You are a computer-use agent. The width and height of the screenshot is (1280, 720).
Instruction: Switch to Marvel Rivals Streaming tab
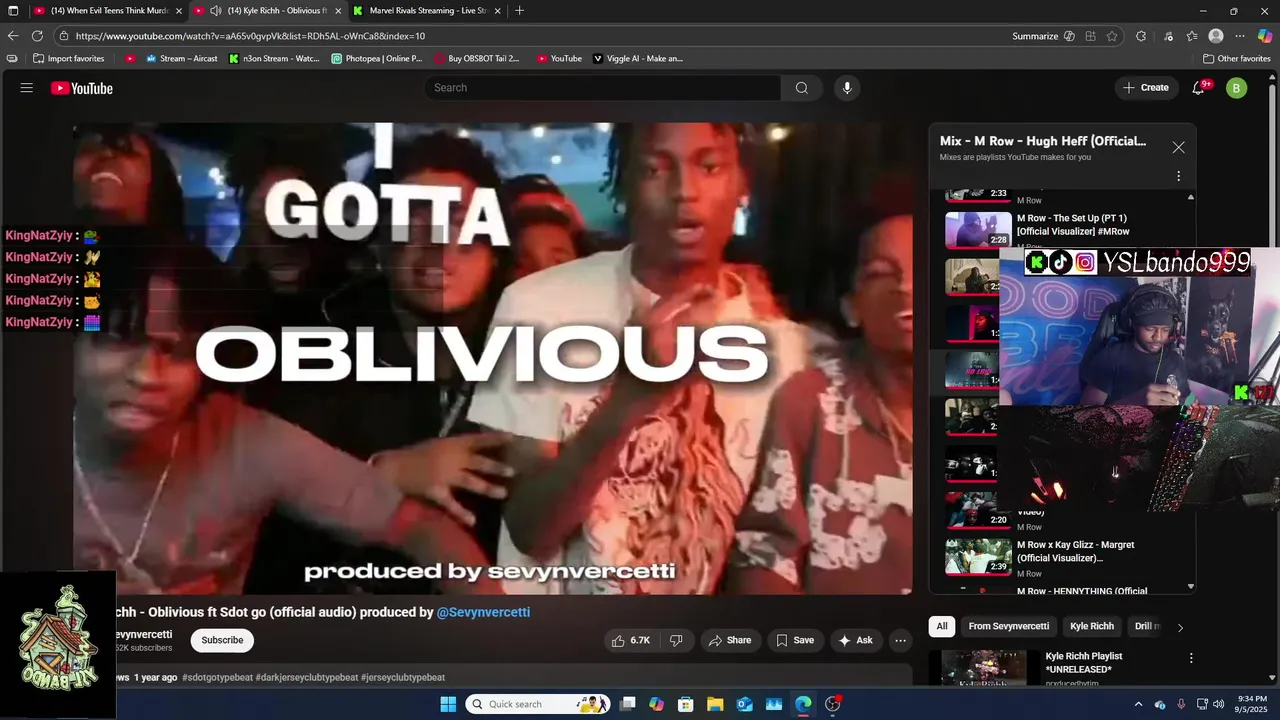pos(427,11)
